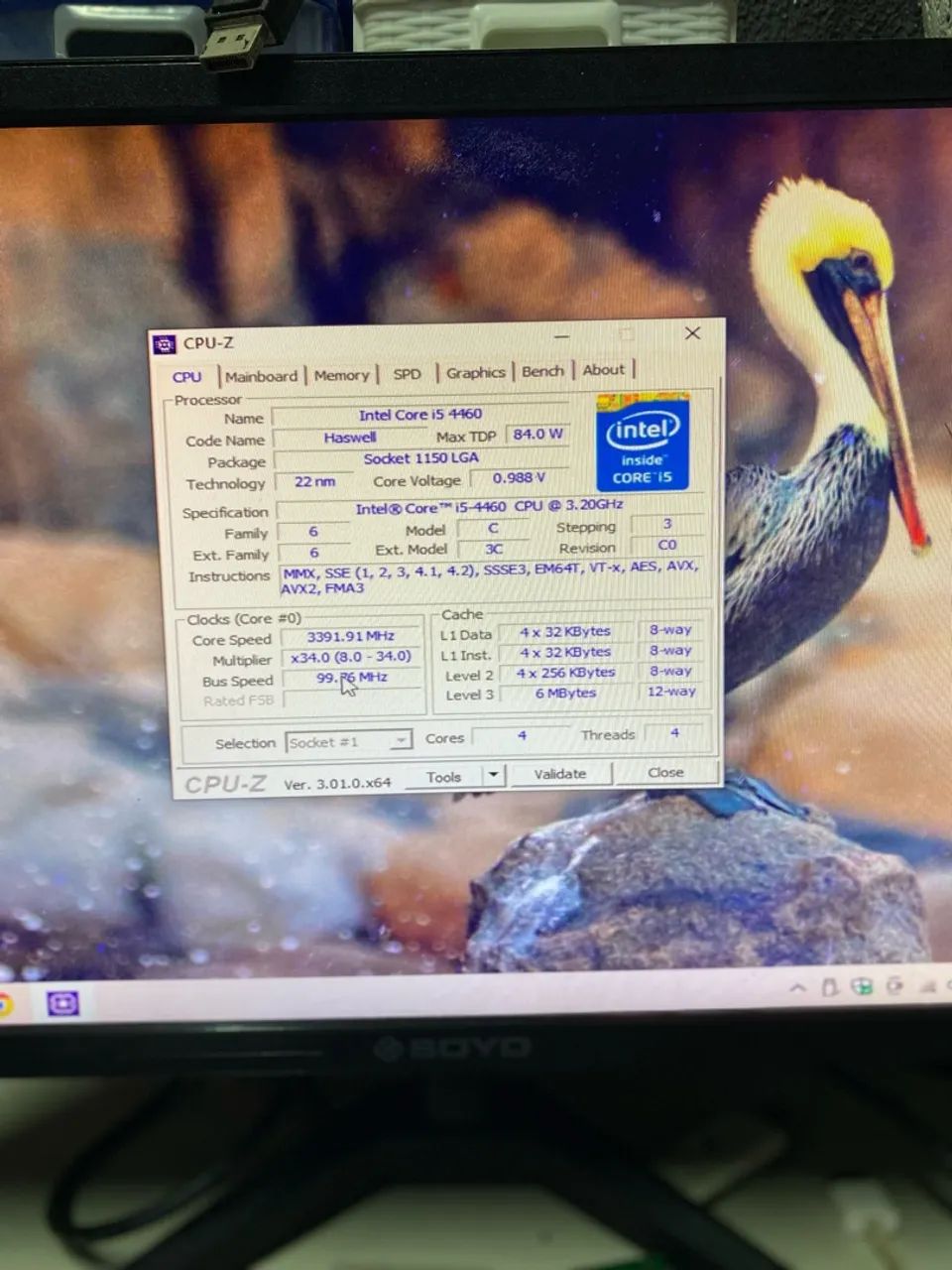Viewport: 952px width, 1270px height.
Task: Click the Core Speed value 3391.91 MHz
Action: (351, 637)
